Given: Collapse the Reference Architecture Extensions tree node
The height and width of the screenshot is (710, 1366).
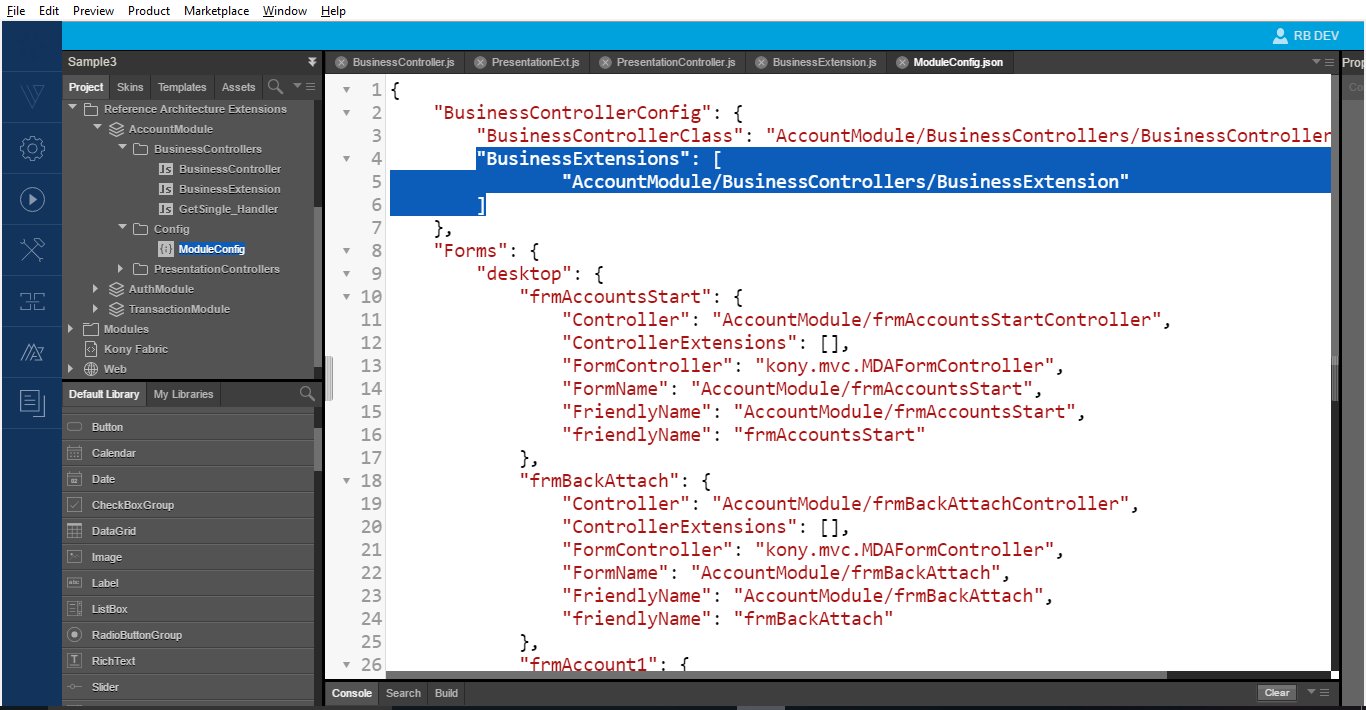Looking at the screenshot, I should [72, 108].
